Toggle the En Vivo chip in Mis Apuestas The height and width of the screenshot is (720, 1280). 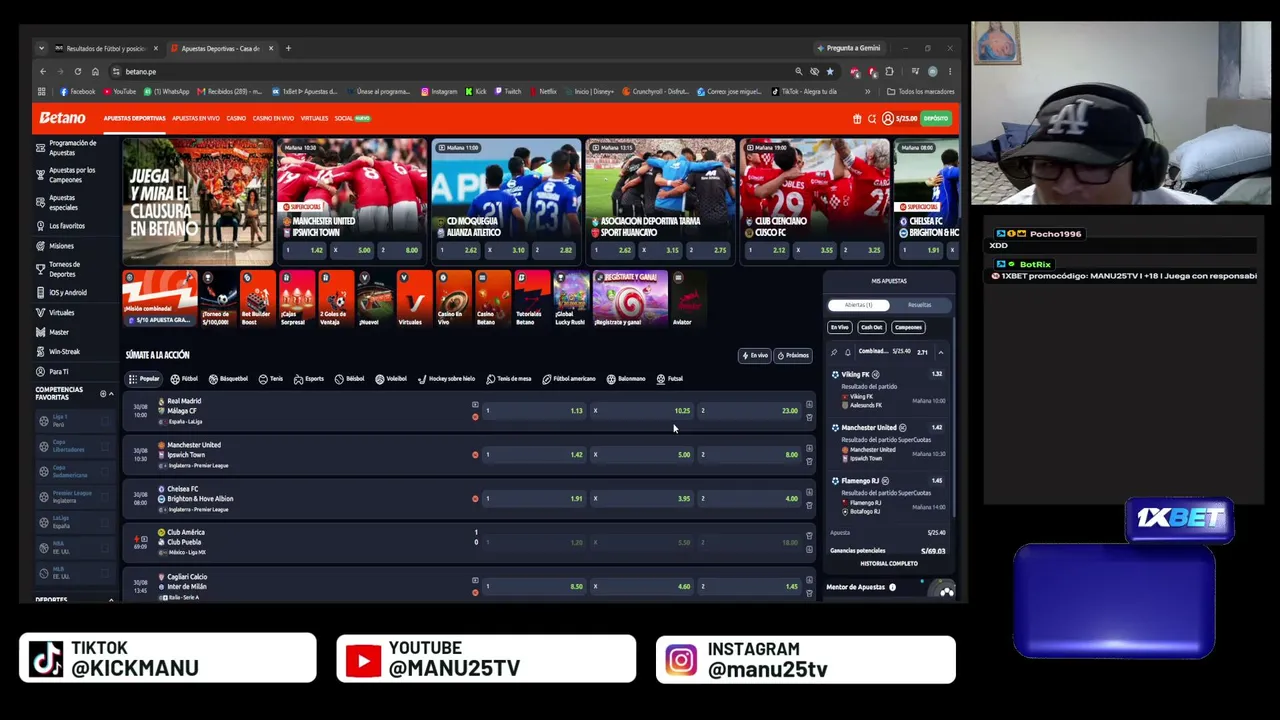840,327
